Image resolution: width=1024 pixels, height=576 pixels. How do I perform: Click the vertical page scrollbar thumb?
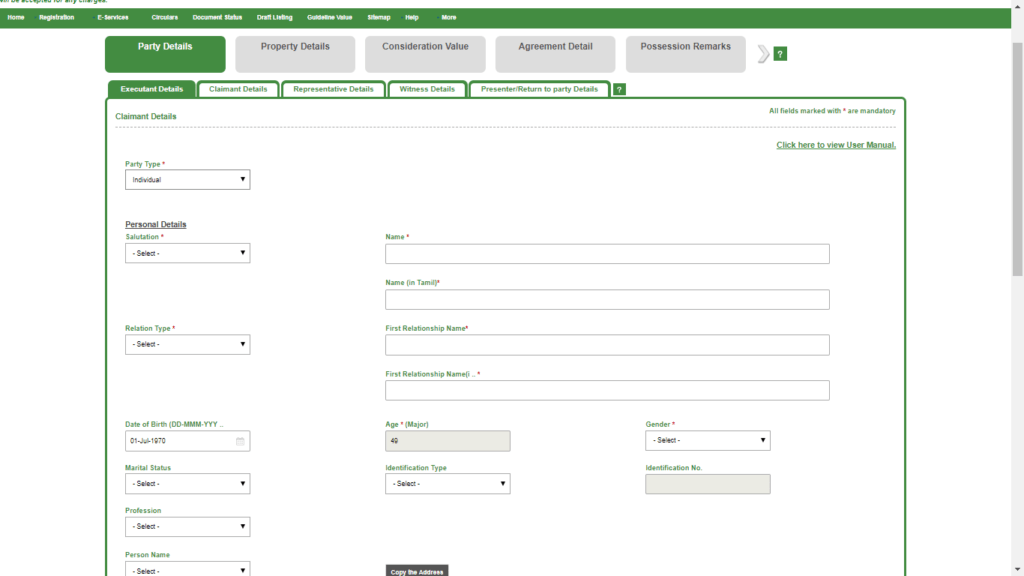[x=1017, y=159]
